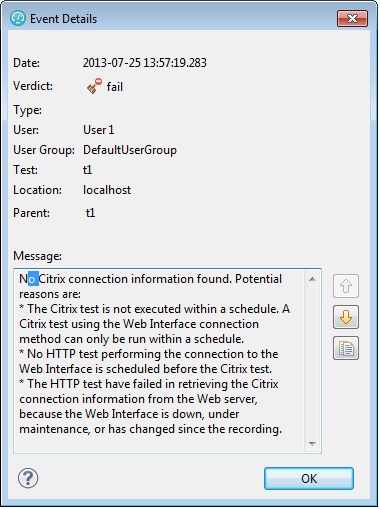The height and width of the screenshot is (509, 380).
Task: Click the 'Verdict:' label
Action: (x=33, y=86)
